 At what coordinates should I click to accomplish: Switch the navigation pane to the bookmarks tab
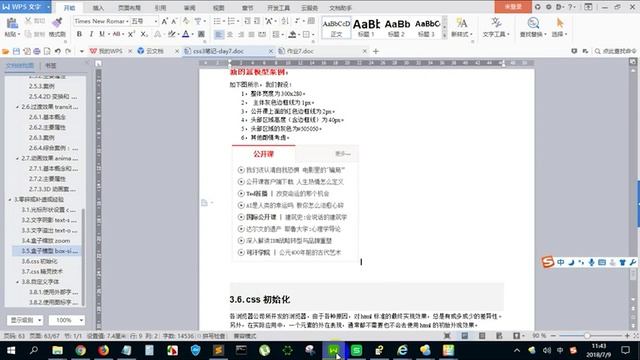coord(51,65)
